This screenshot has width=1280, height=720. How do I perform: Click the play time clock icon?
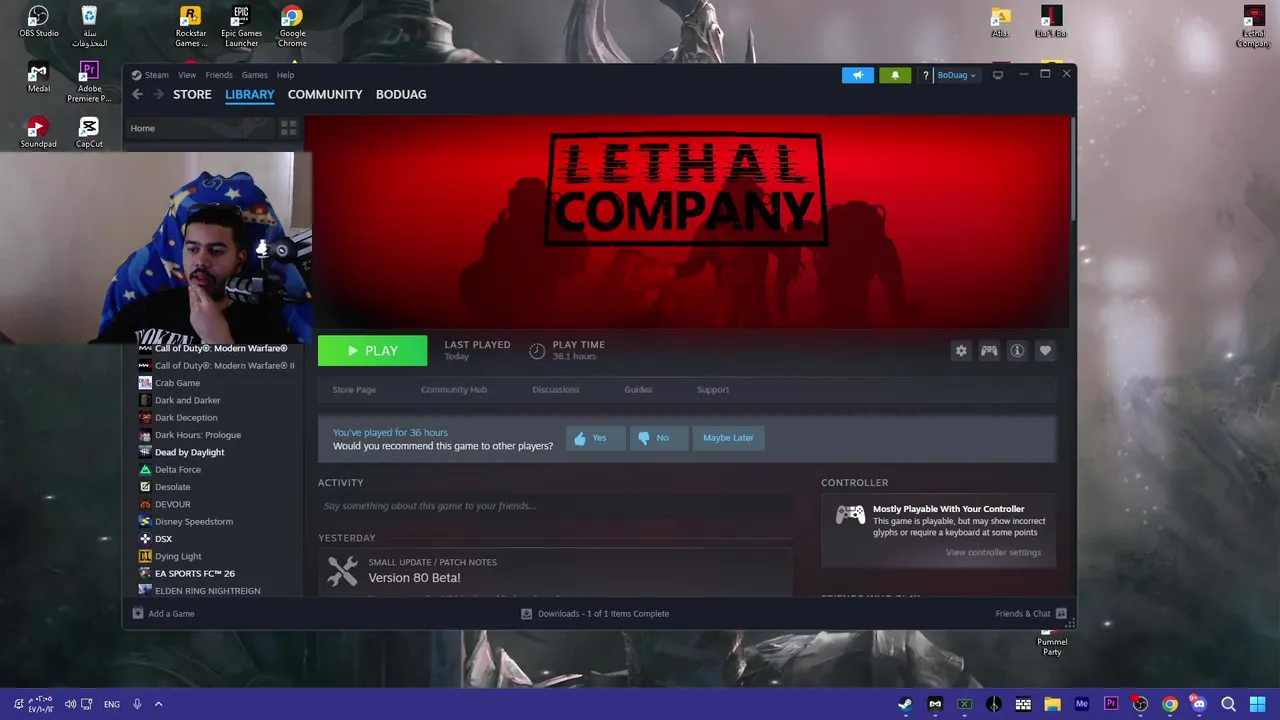[x=537, y=350]
